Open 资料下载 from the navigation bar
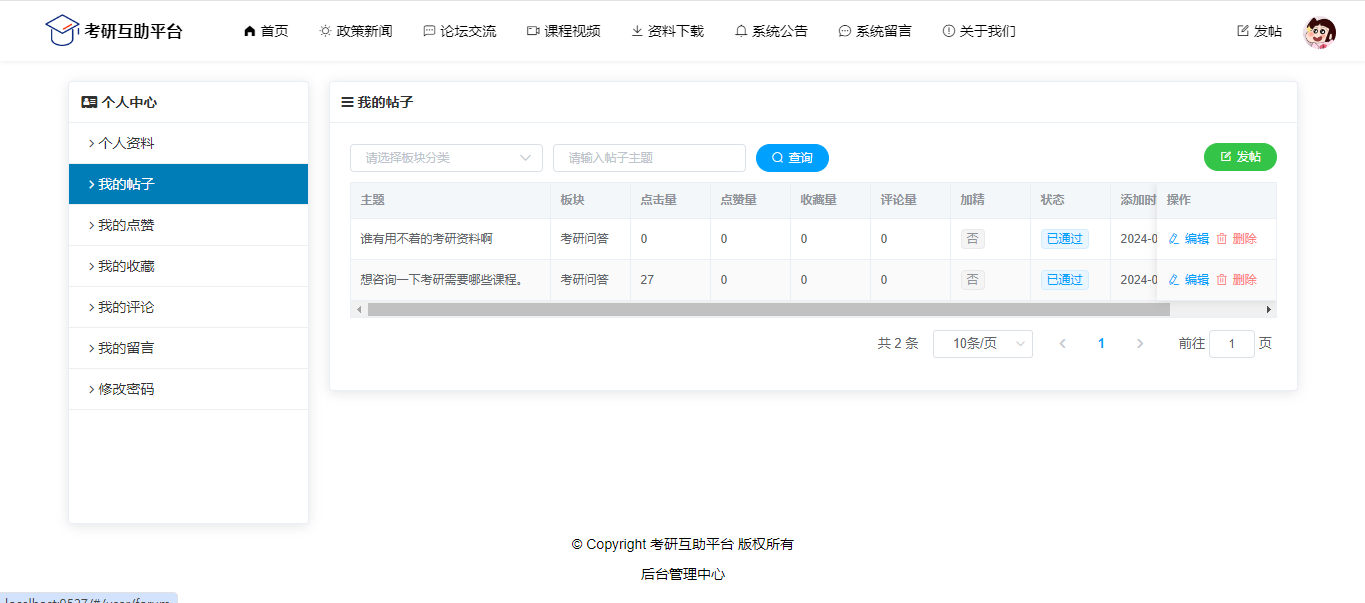Viewport: 1365px width, 603px height. [x=667, y=31]
